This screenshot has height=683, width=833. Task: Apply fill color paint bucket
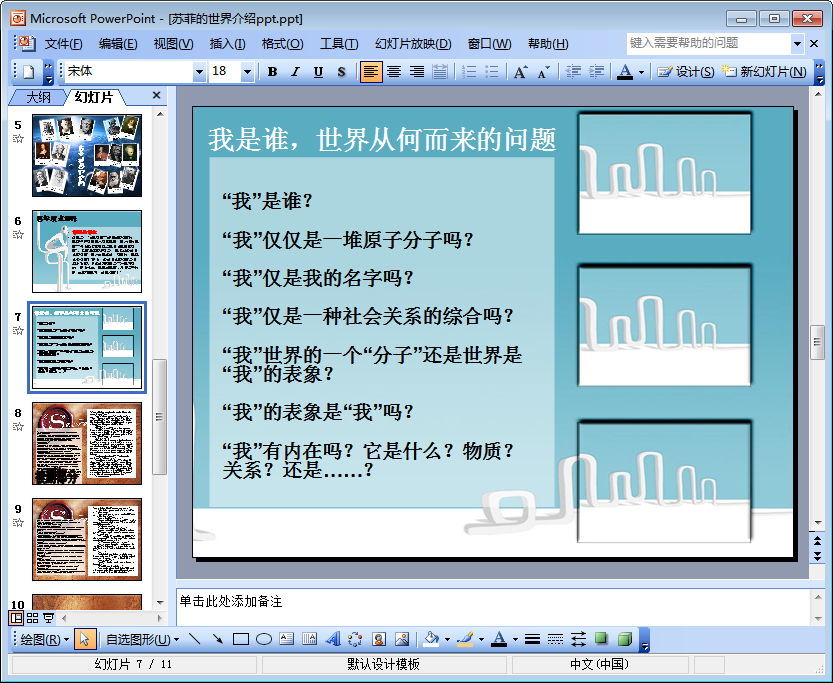point(431,639)
